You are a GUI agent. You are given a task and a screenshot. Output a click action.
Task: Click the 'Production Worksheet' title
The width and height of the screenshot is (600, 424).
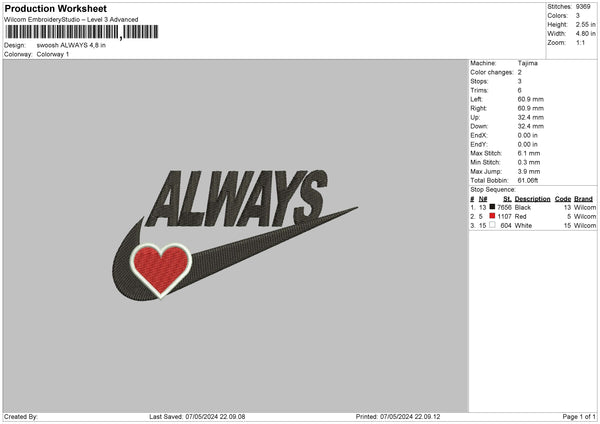coord(55,8)
